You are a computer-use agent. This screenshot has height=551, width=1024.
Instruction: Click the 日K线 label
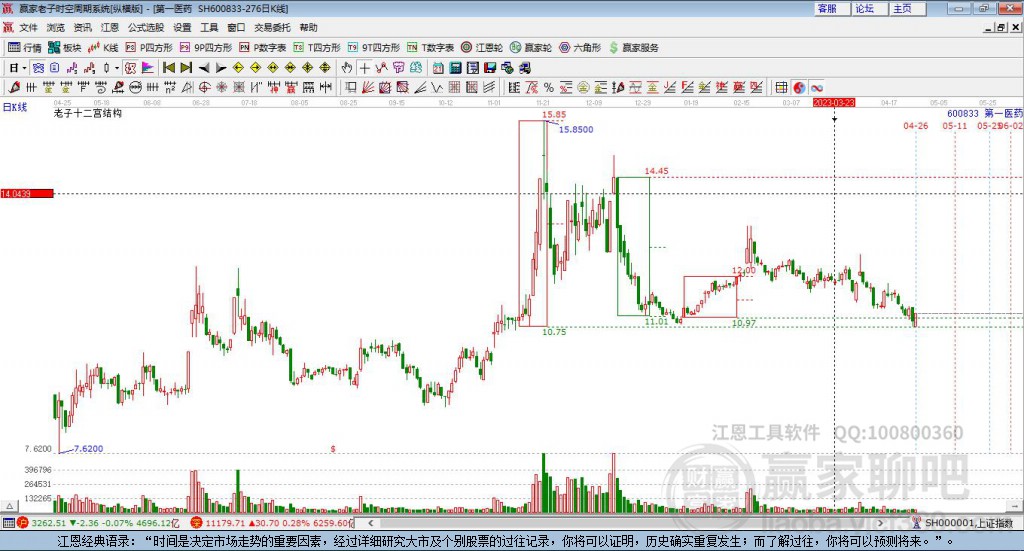tap(15, 107)
